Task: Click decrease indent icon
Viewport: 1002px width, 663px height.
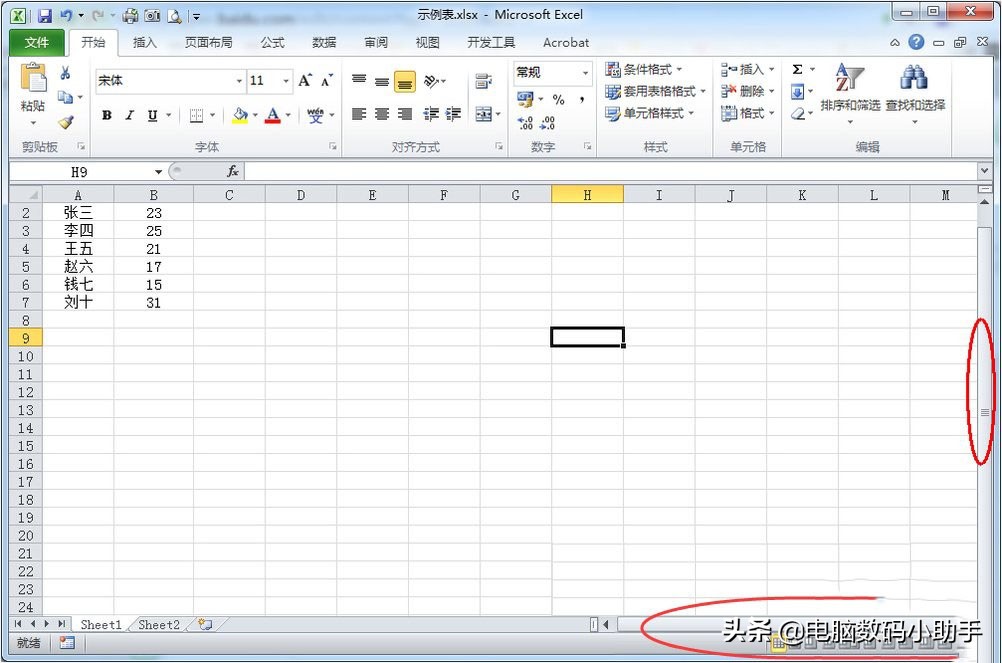Action: pyautogui.click(x=431, y=114)
